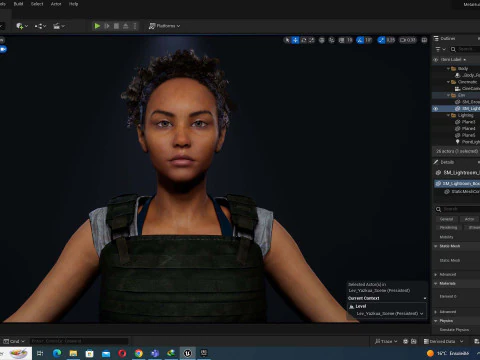Image resolution: width=480 pixels, height=360 pixels.
Task: Click the frame skip button
Action: pyautogui.click(x=107, y=26)
